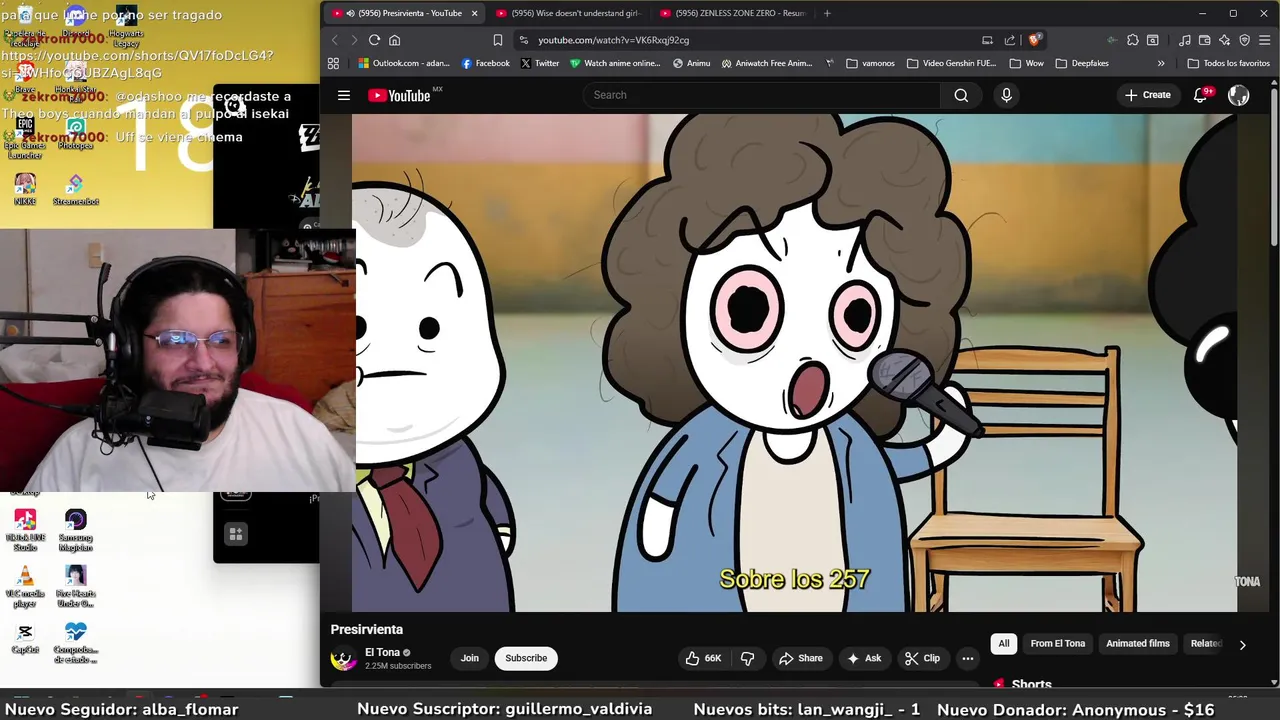The width and height of the screenshot is (1280, 720).
Task: Click the browser address bar URL
Action: pyautogui.click(x=613, y=40)
